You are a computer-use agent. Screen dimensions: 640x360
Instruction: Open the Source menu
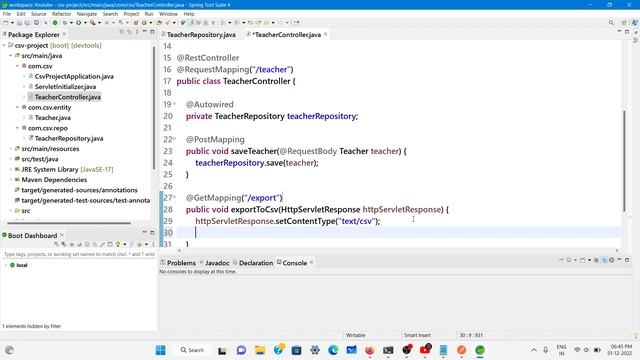coord(39,14)
